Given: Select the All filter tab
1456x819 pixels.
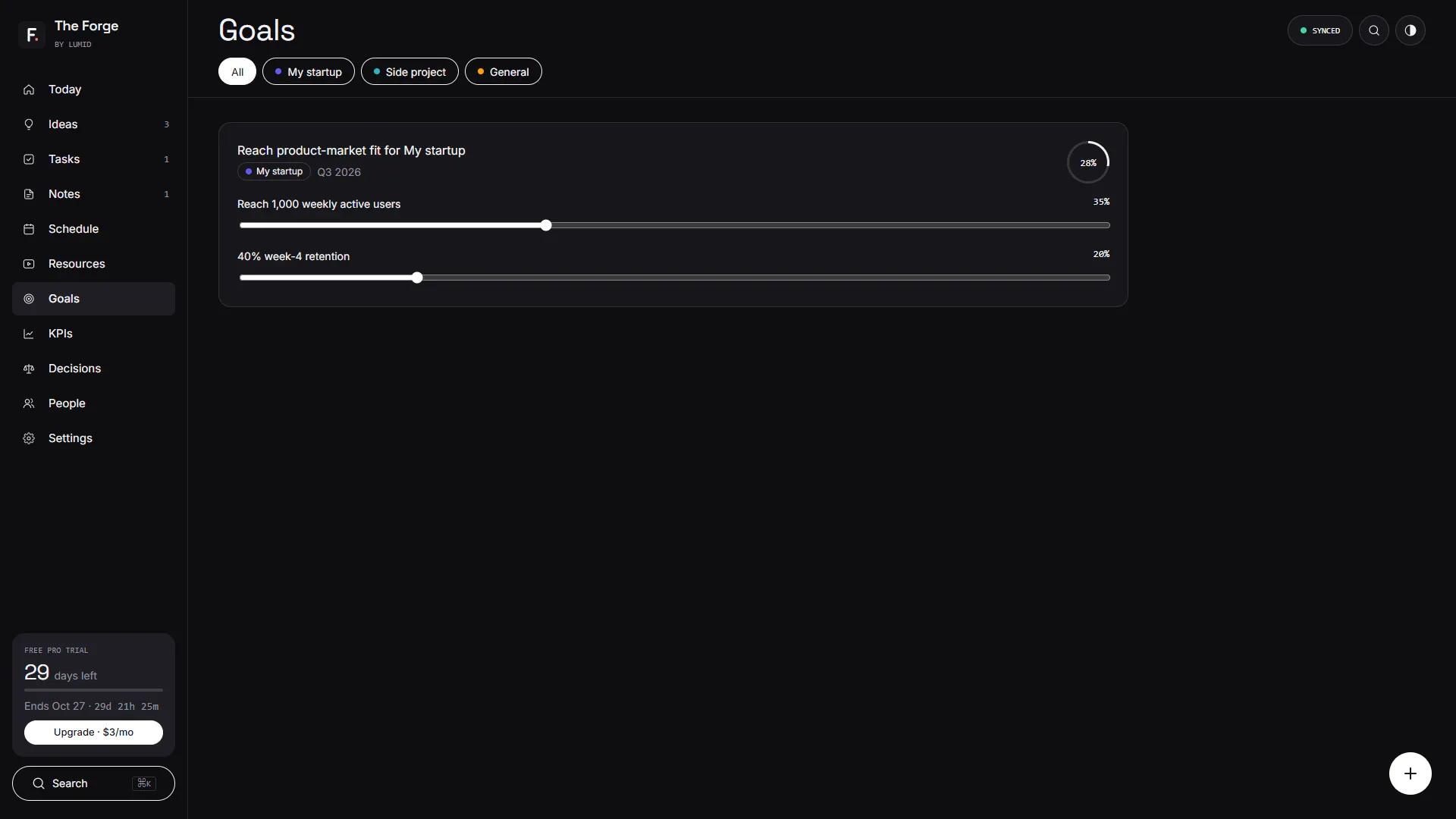Looking at the screenshot, I should point(237,71).
